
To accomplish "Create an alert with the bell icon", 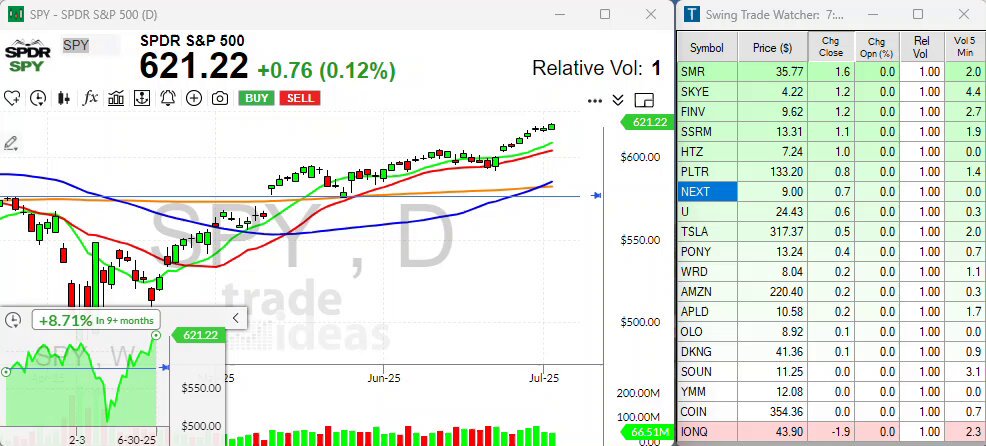I will [x=168, y=98].
